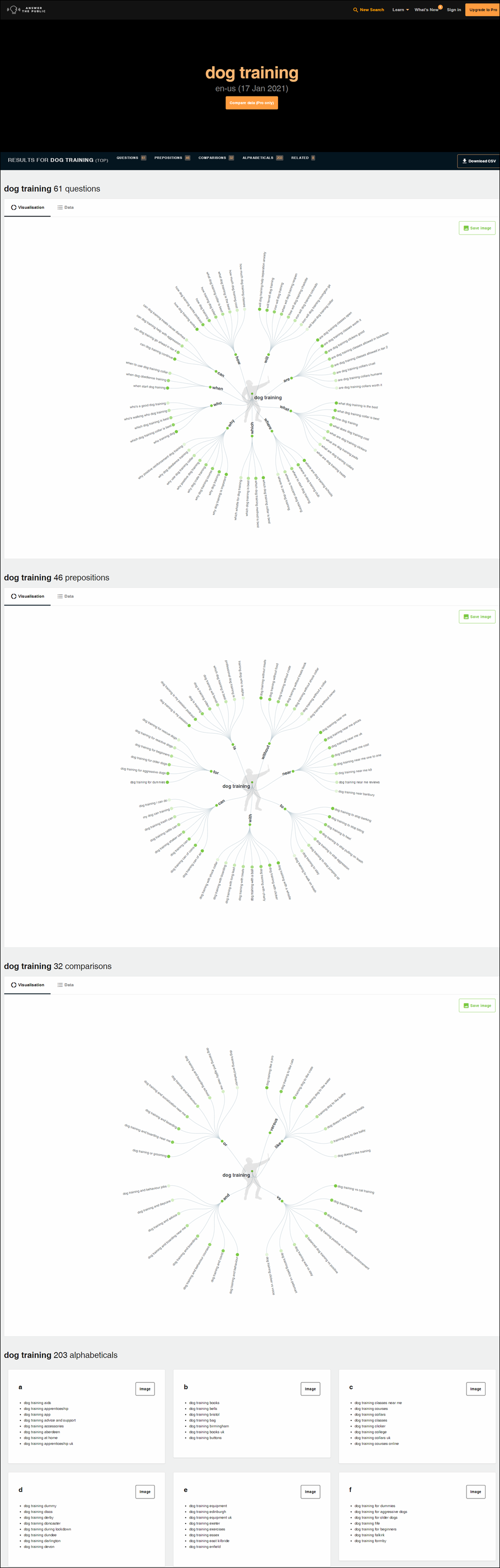Click the AnswerThePublic logo

click(x=25, y=10)
